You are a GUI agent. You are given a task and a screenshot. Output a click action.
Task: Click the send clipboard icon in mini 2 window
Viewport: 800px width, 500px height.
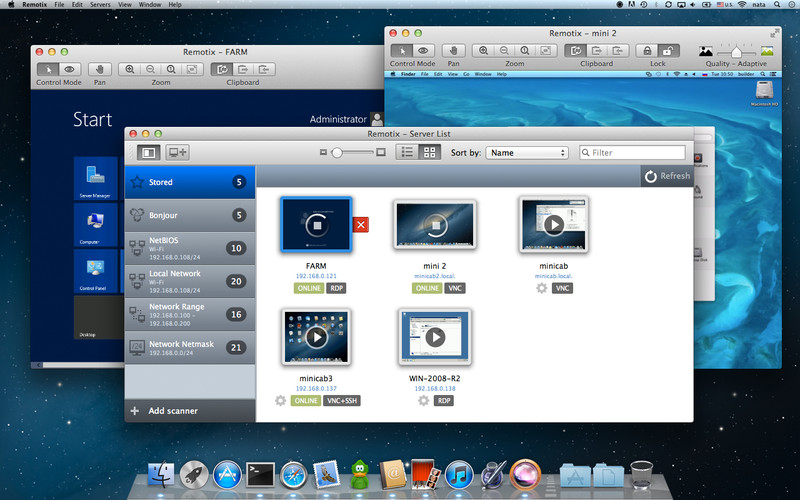coord(596,51)
